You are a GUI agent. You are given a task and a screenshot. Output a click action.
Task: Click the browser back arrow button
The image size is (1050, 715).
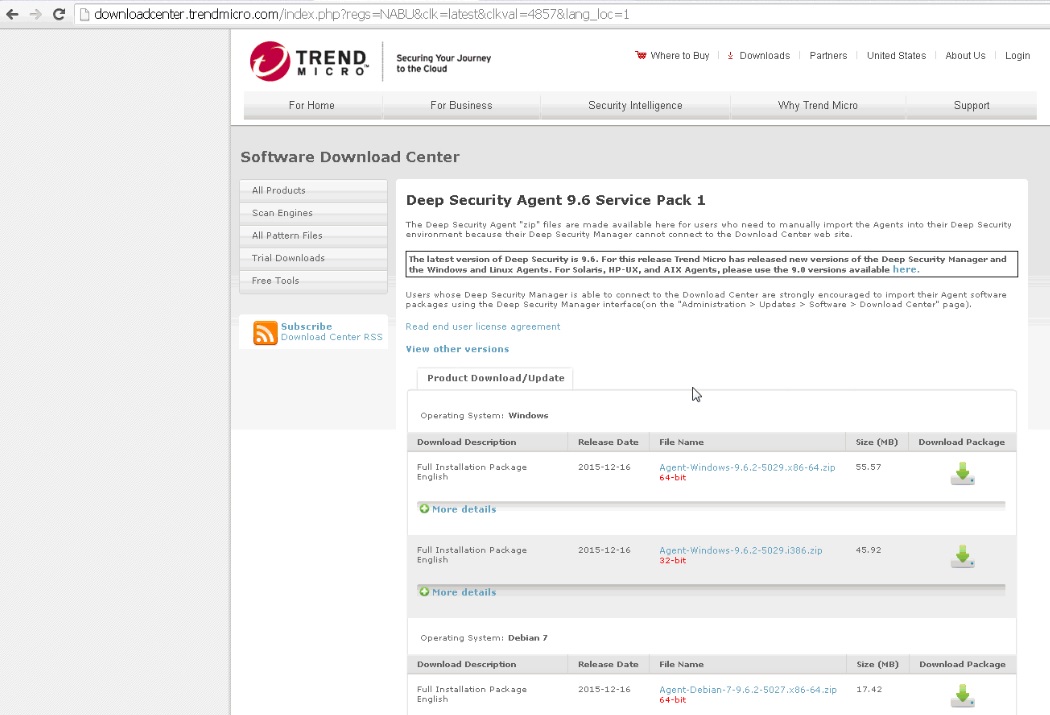[x=12, y=14]
